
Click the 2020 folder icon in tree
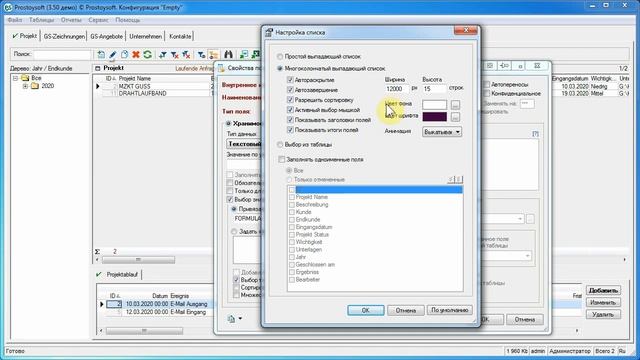[35, 86]
